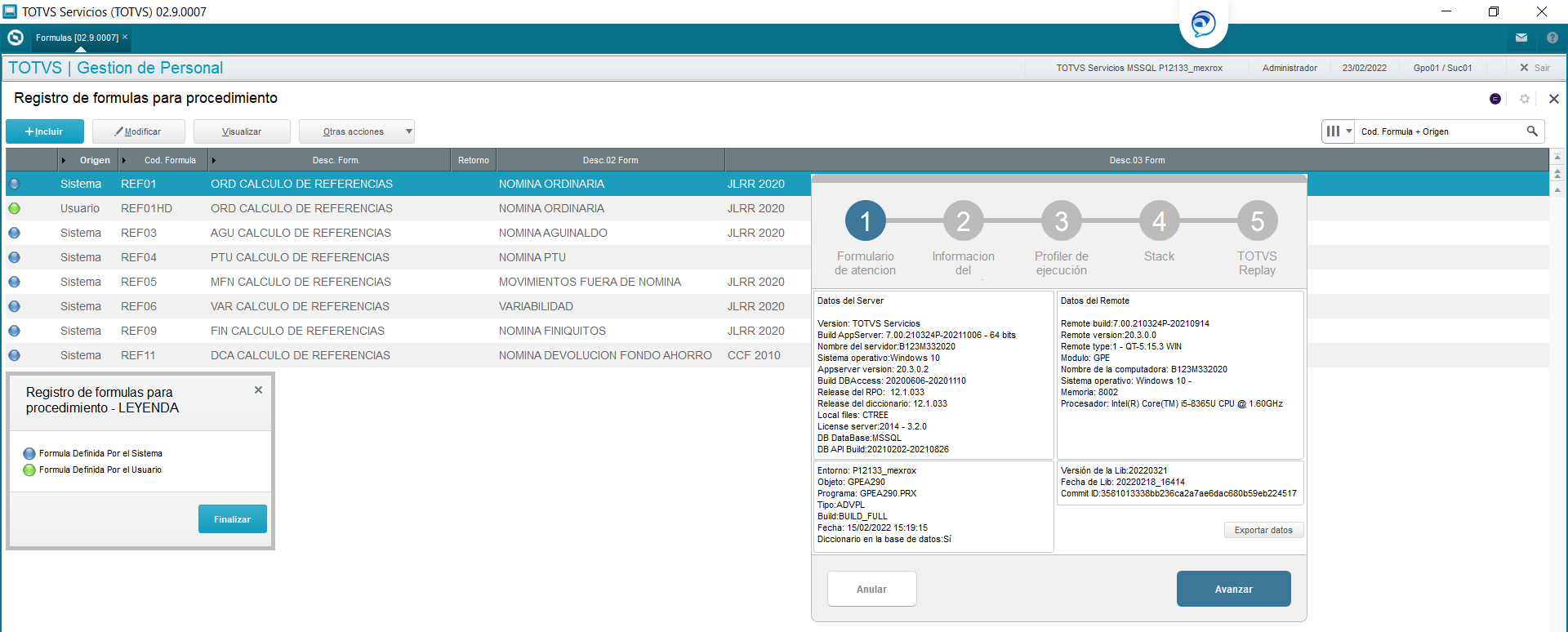
Task: Select the REF05 MFN CALCULO row
Action: (x=408, y=282)
